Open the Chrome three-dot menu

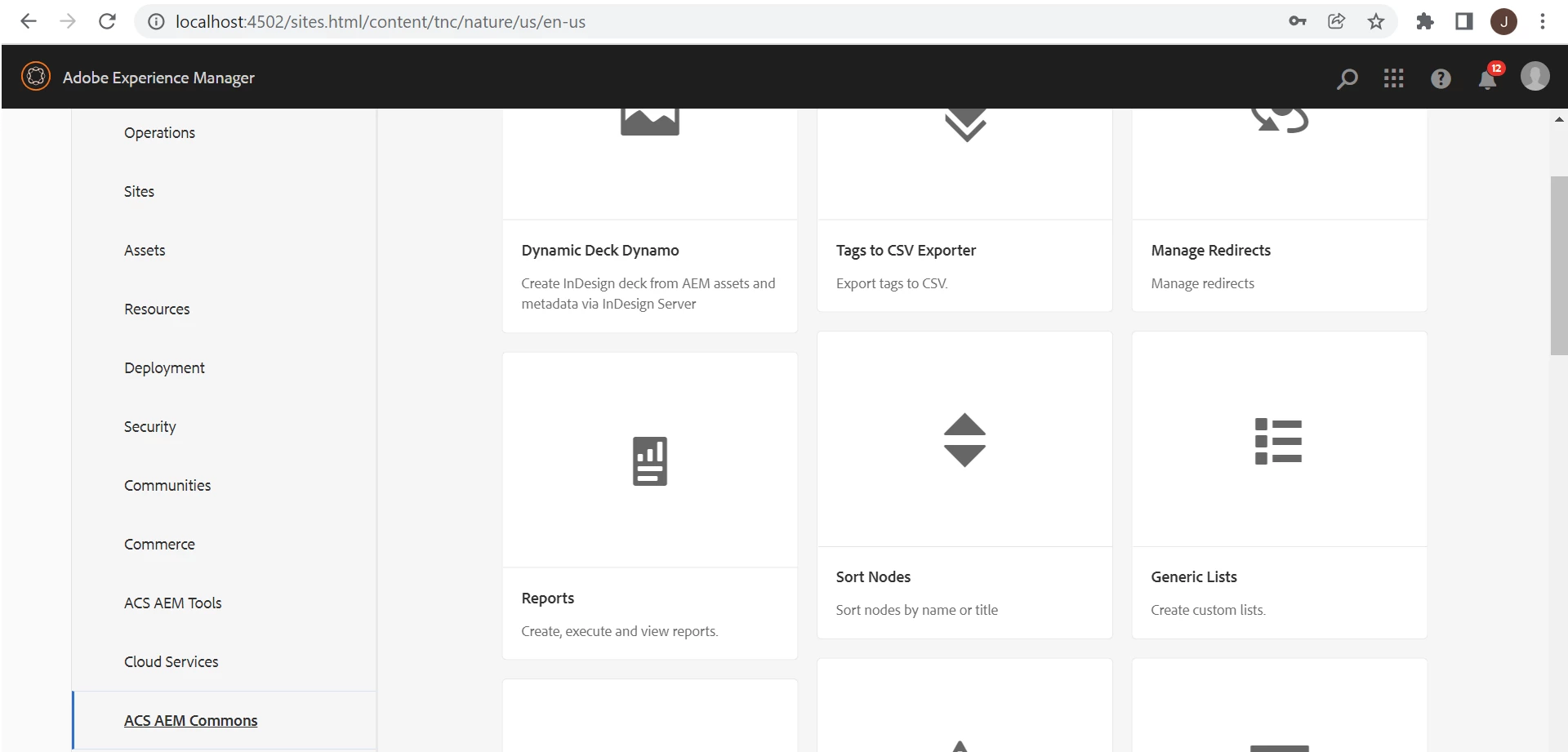(x=1543, y=21)
